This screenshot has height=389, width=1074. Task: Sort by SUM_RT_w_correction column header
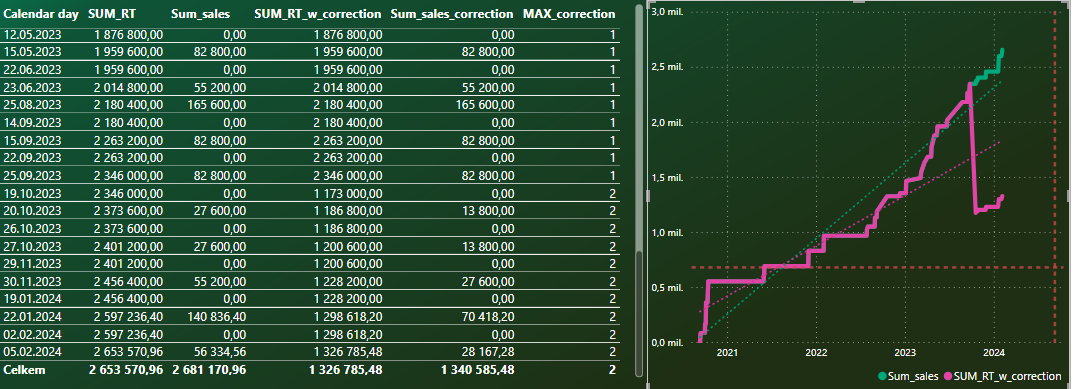[x=317, y=14]
